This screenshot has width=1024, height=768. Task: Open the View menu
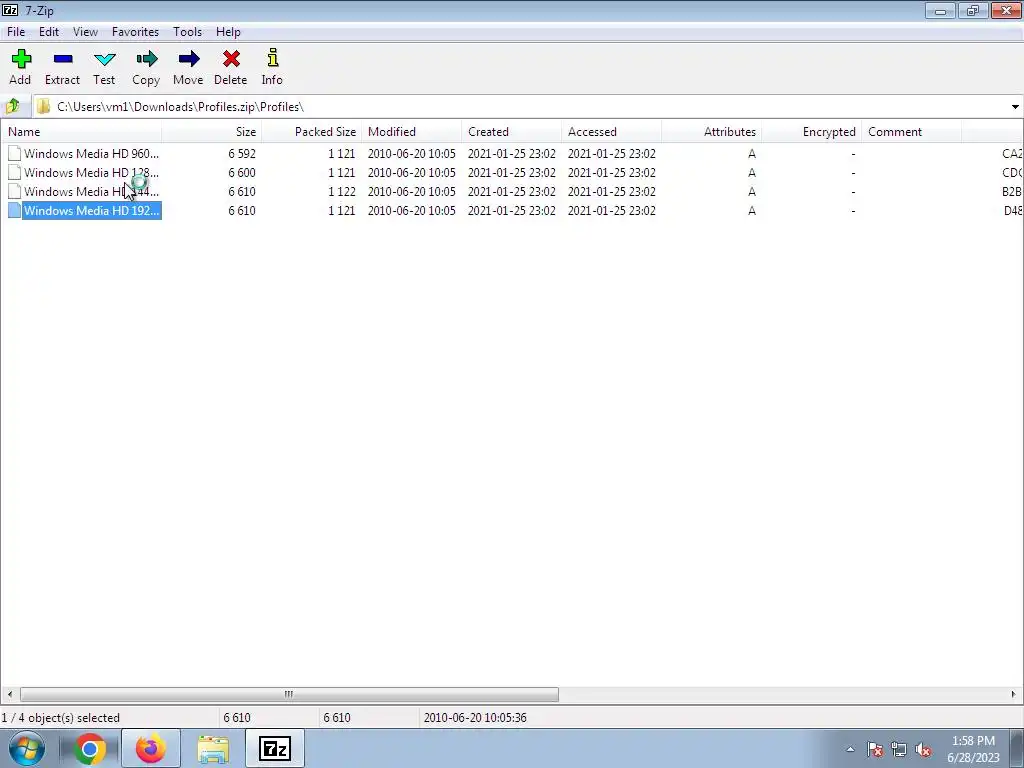click(x=85, y=31)
